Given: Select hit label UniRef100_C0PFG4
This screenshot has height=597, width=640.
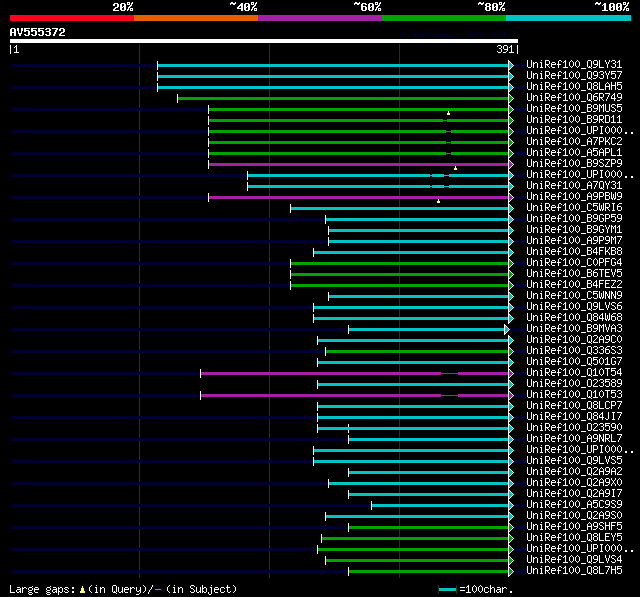Looking at the screenshot, I should click(574, 263).
